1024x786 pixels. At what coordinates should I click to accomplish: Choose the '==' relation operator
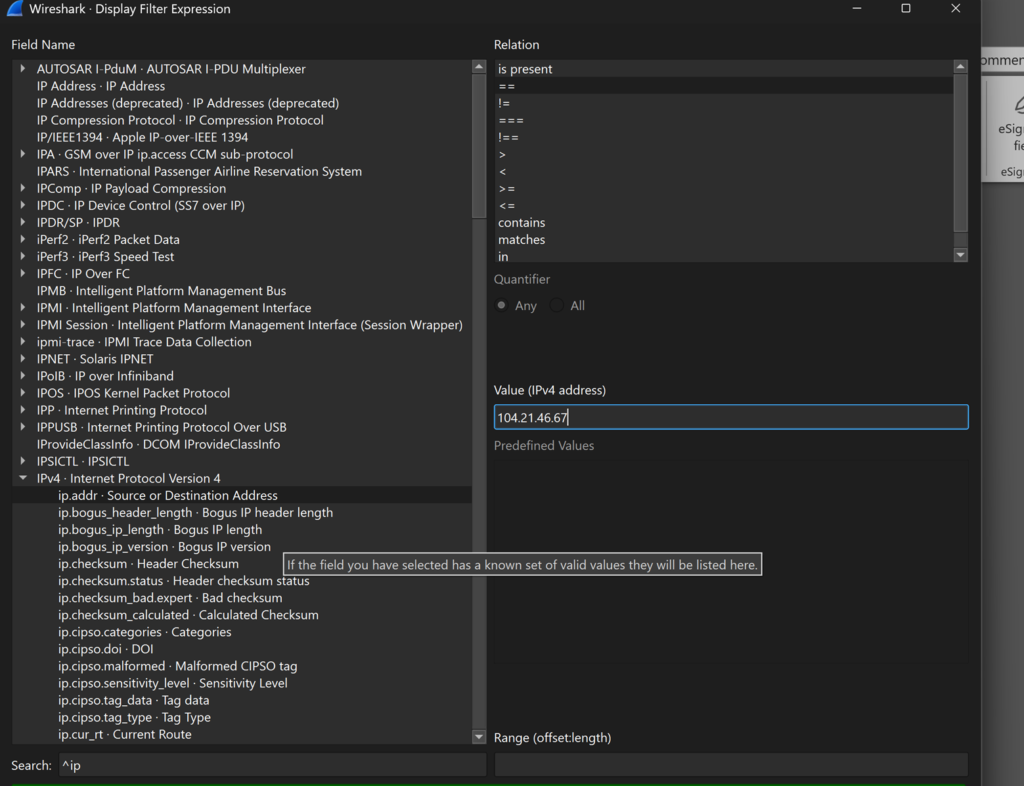(x=507, y=87)
